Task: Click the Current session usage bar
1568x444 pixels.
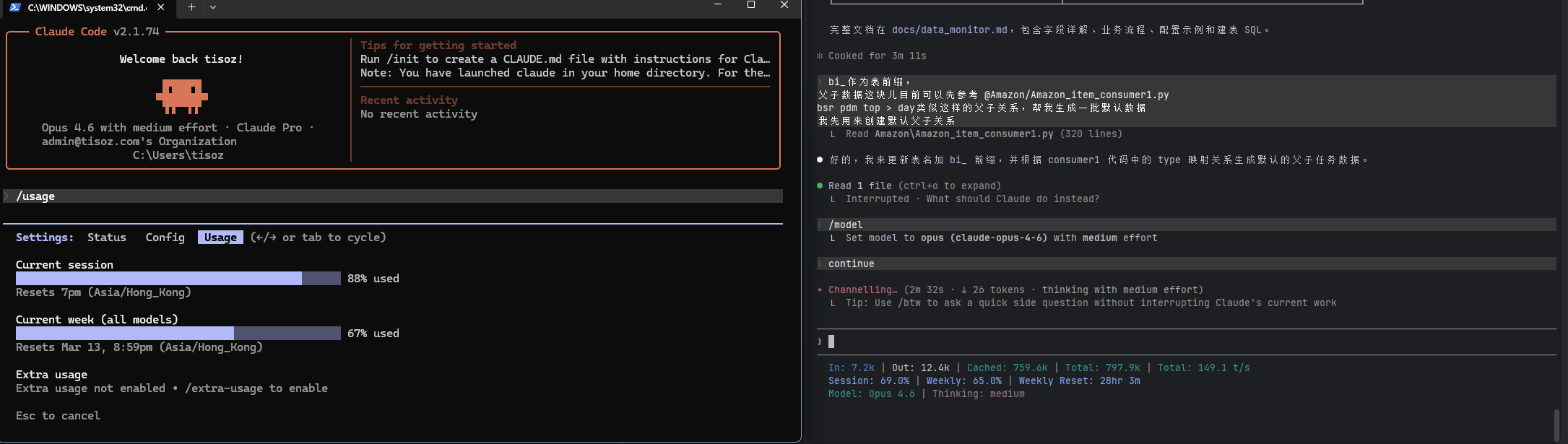Action: 178,279
